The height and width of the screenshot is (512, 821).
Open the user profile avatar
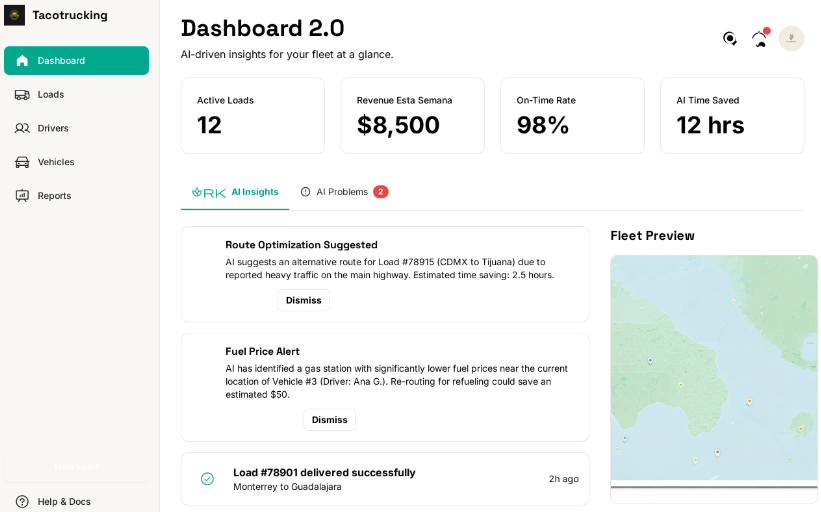pos(791,39)
